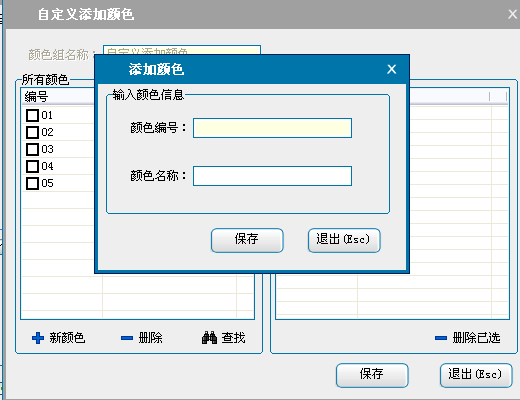This screenshot has width=520, height=400.
Task: Click the 颜色名称 input field
Action: coord(272,176)
